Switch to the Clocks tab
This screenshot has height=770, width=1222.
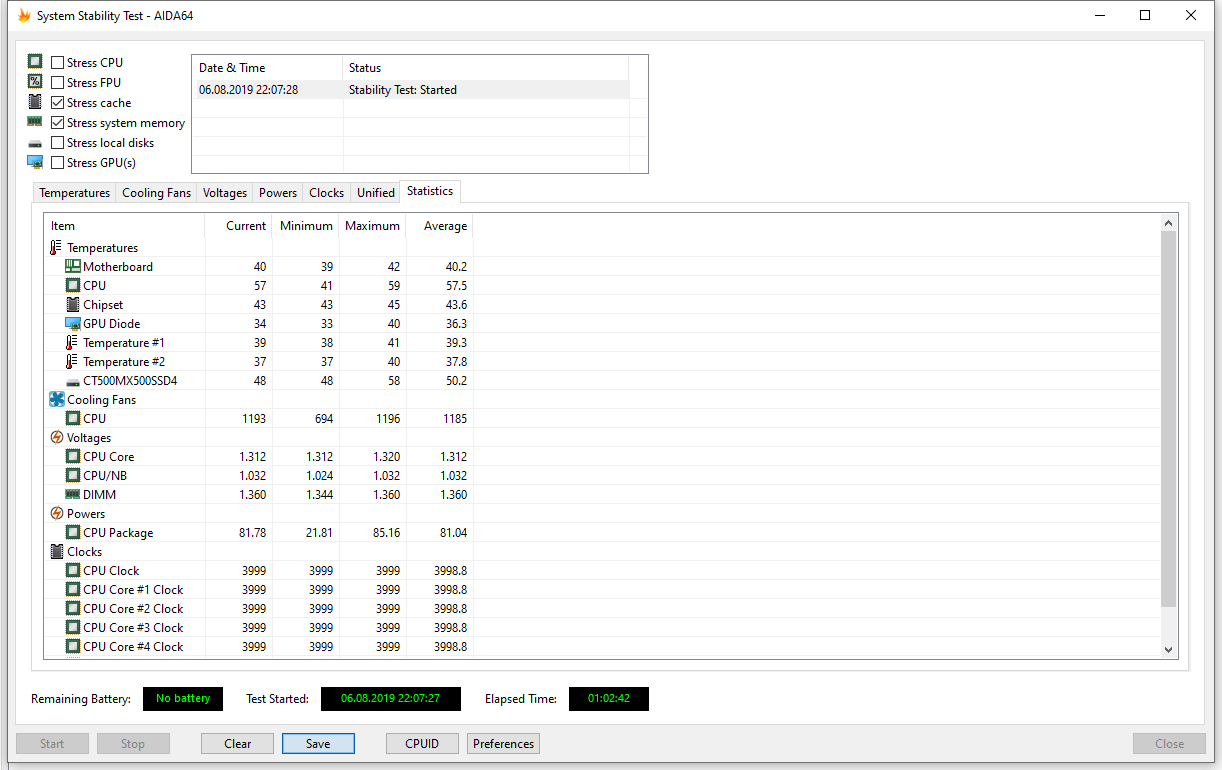(x=327, y=193)
